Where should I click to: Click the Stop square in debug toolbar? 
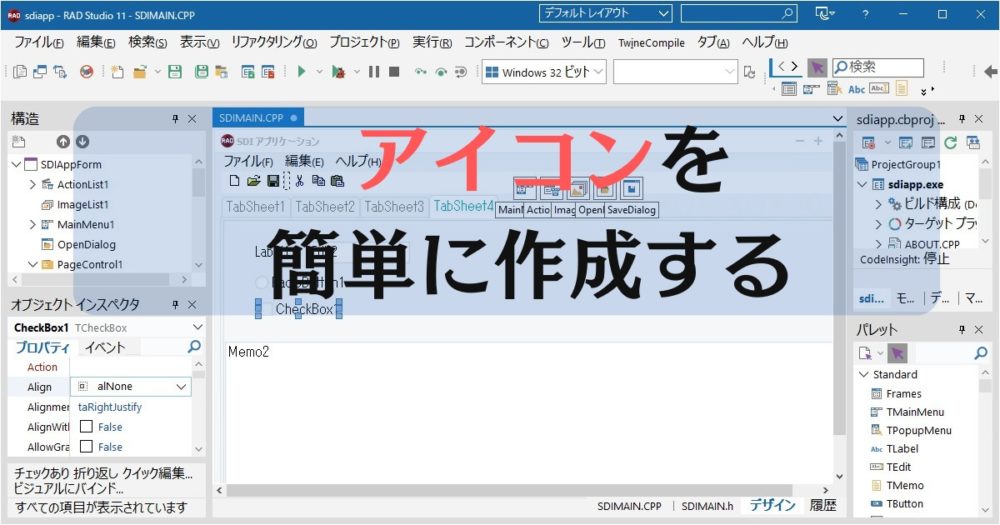(394, 72)
